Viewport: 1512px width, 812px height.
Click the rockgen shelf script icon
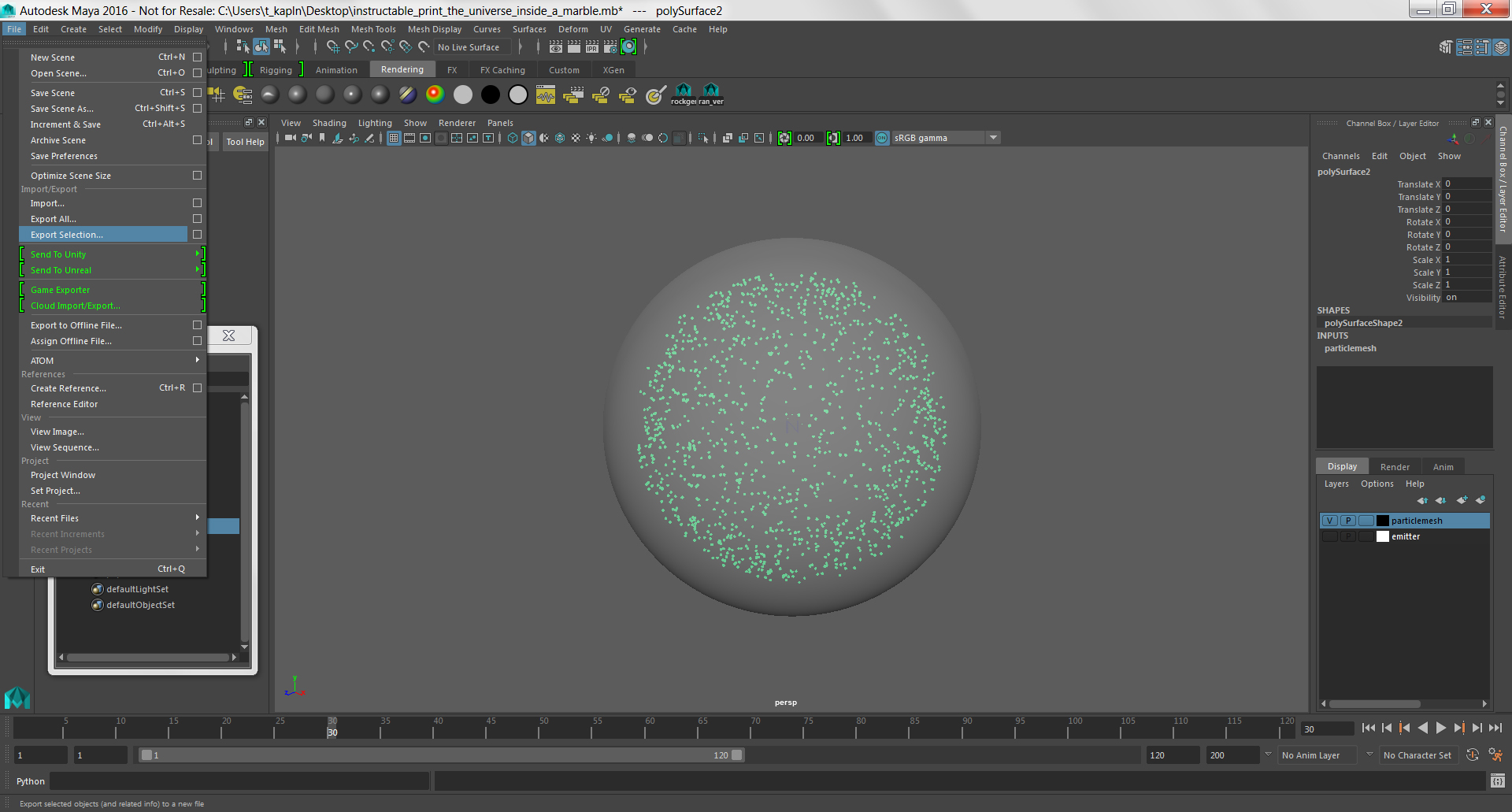[684, 95]
